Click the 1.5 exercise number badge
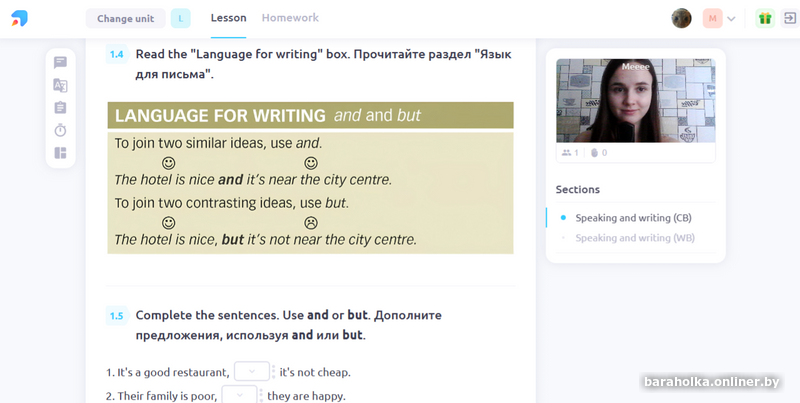Image resolution: width=800 pixels, height=403 pixels. coord(117,316)
